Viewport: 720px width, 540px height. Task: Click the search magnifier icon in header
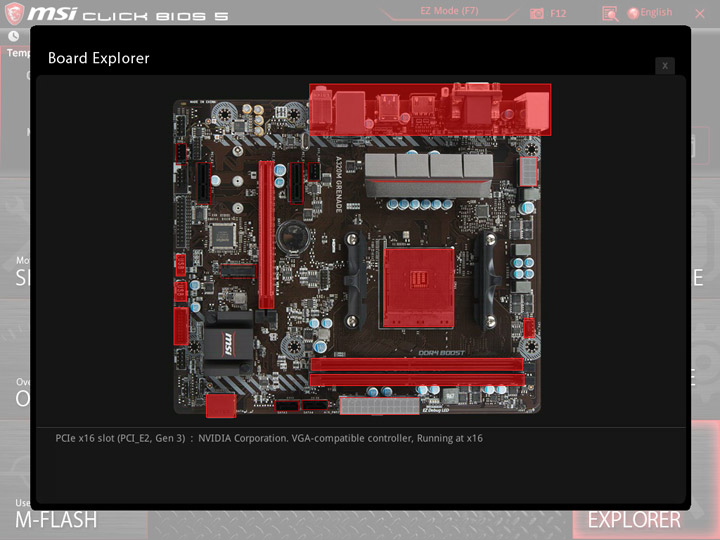click(610, 14)
